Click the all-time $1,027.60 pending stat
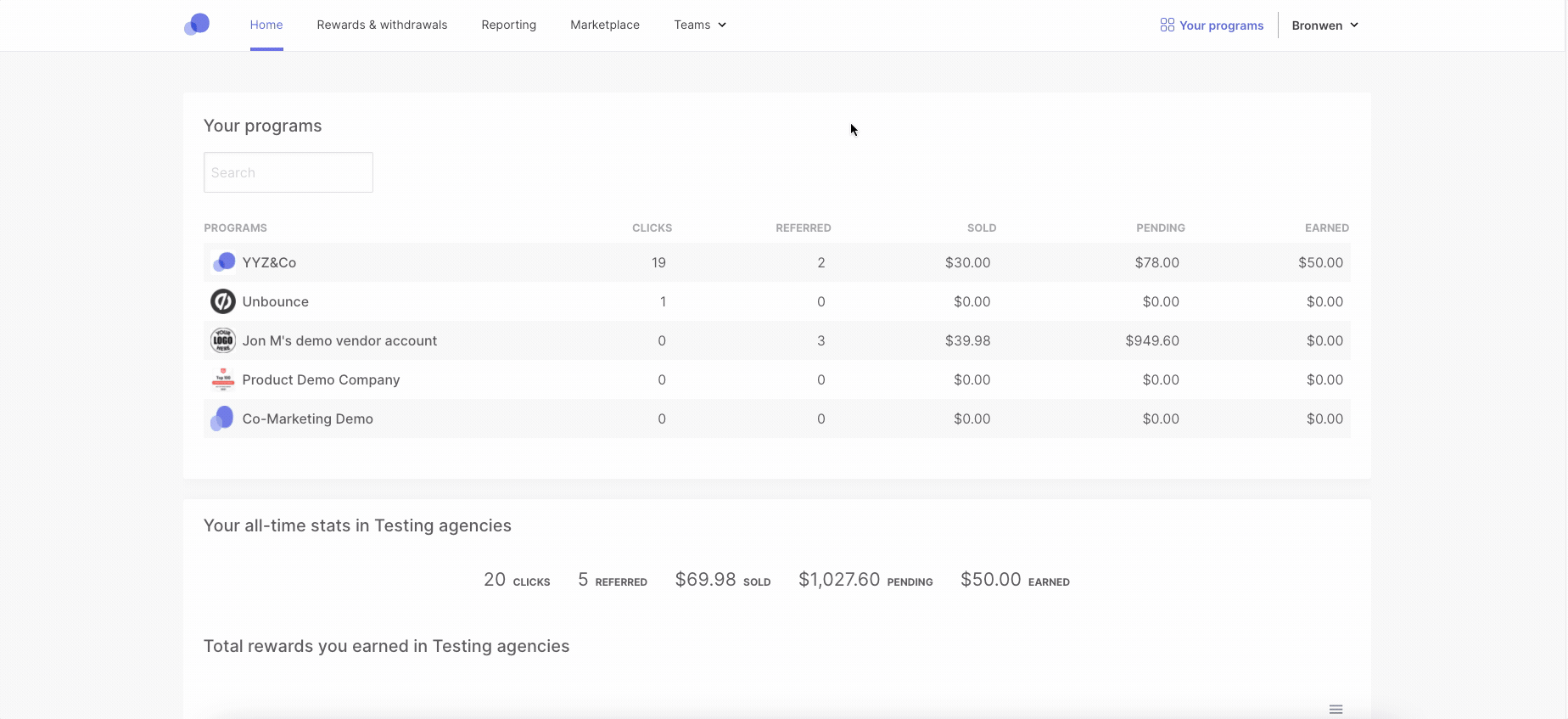1568x719 pixels. point(865,580)
